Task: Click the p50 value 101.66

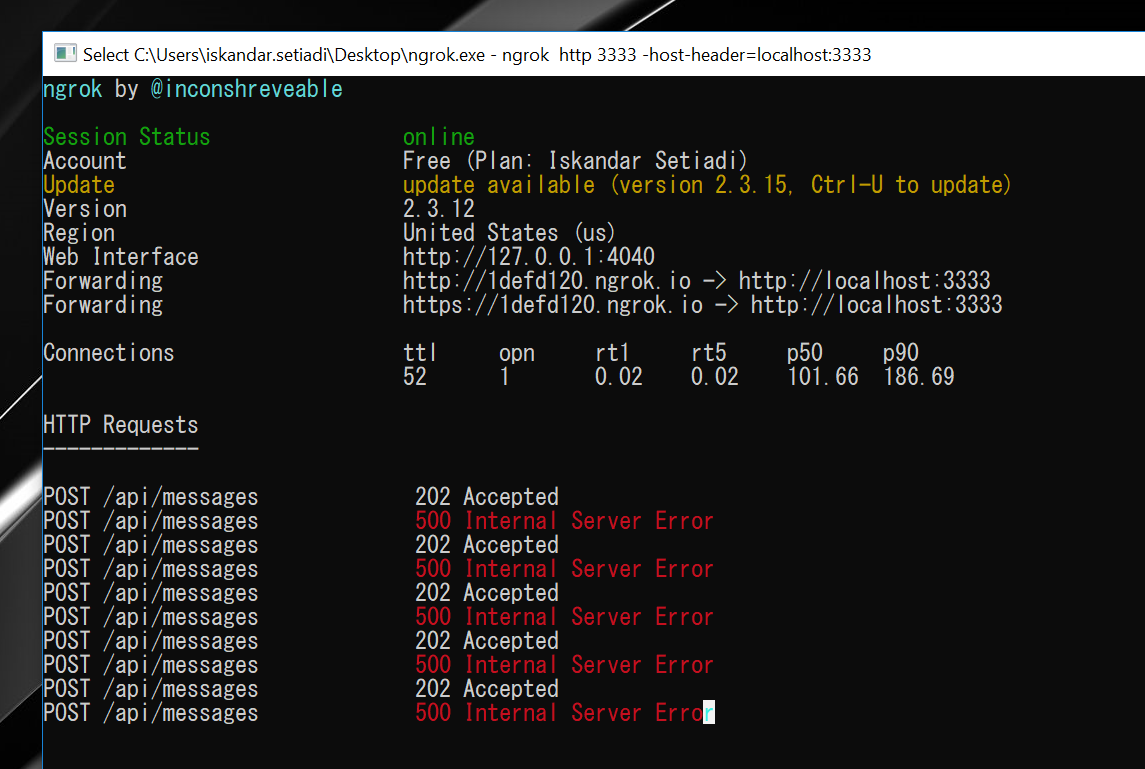Action: click(x=823, y=377)
